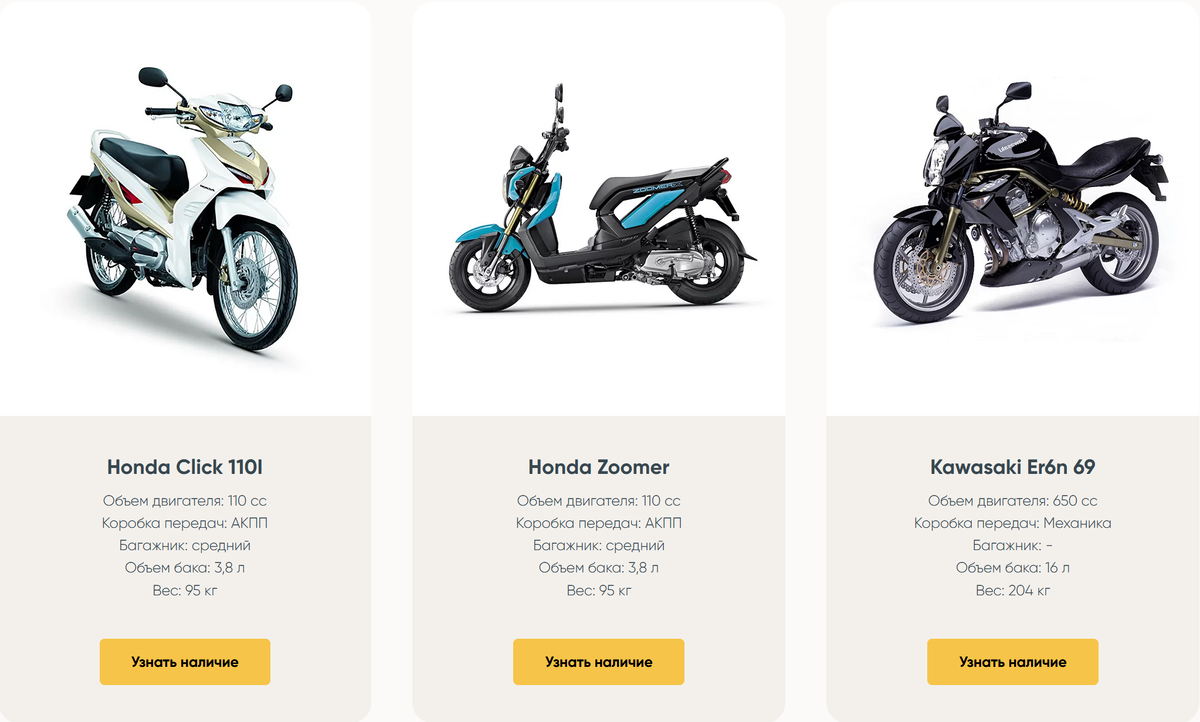Click 'Объем двигателя: 110 сс' on Honda Zoomer card

(599, 501)
